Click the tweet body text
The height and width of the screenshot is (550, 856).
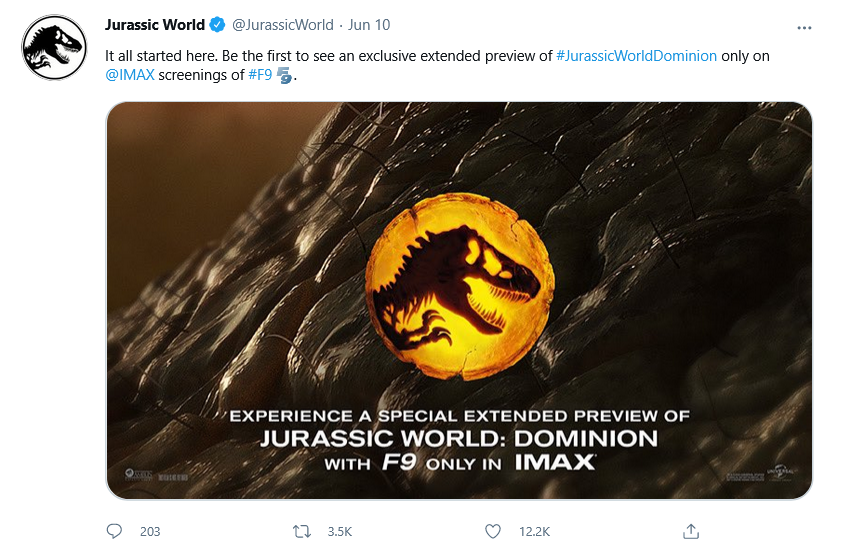437,66
